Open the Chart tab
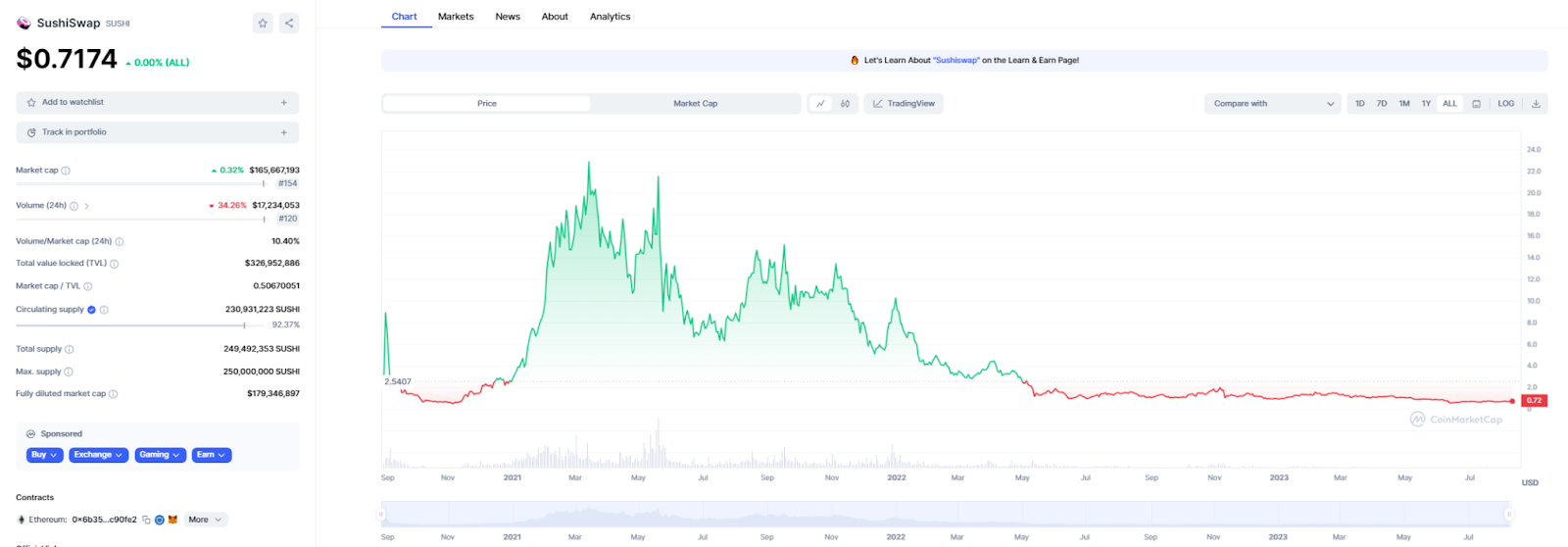 coord(405,17)
